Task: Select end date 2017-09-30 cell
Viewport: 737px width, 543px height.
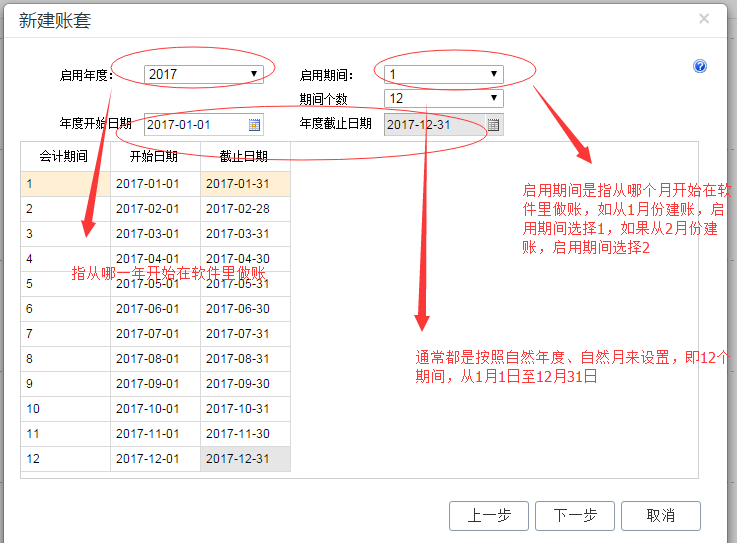Action: pos(245,384)
